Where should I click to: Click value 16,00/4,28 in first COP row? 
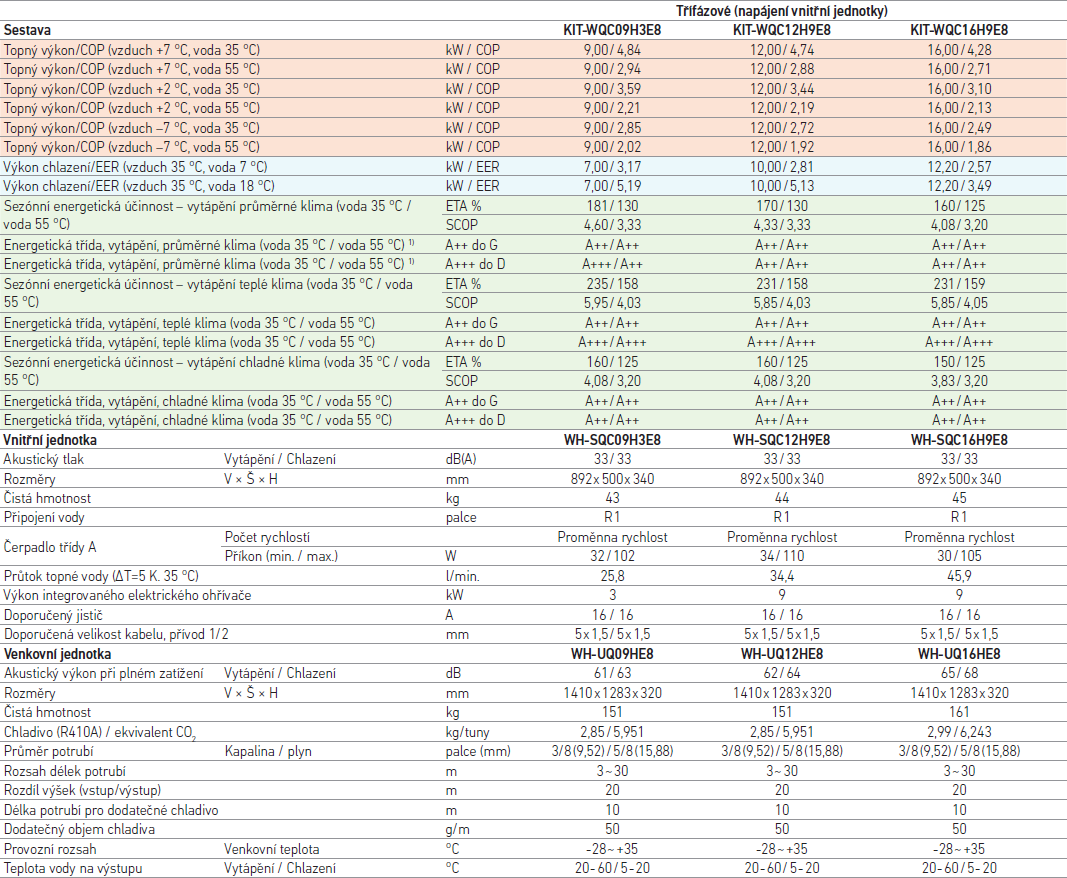[x=959, y=50]
